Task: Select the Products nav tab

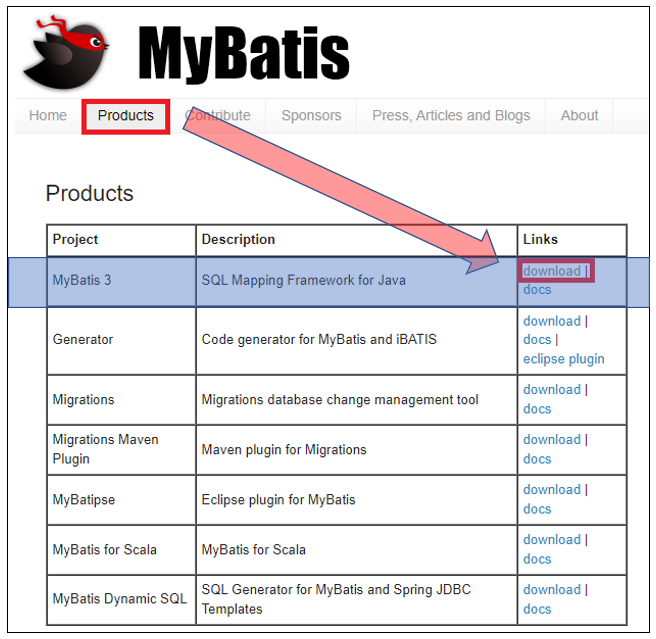Action: tap(126, 115)
